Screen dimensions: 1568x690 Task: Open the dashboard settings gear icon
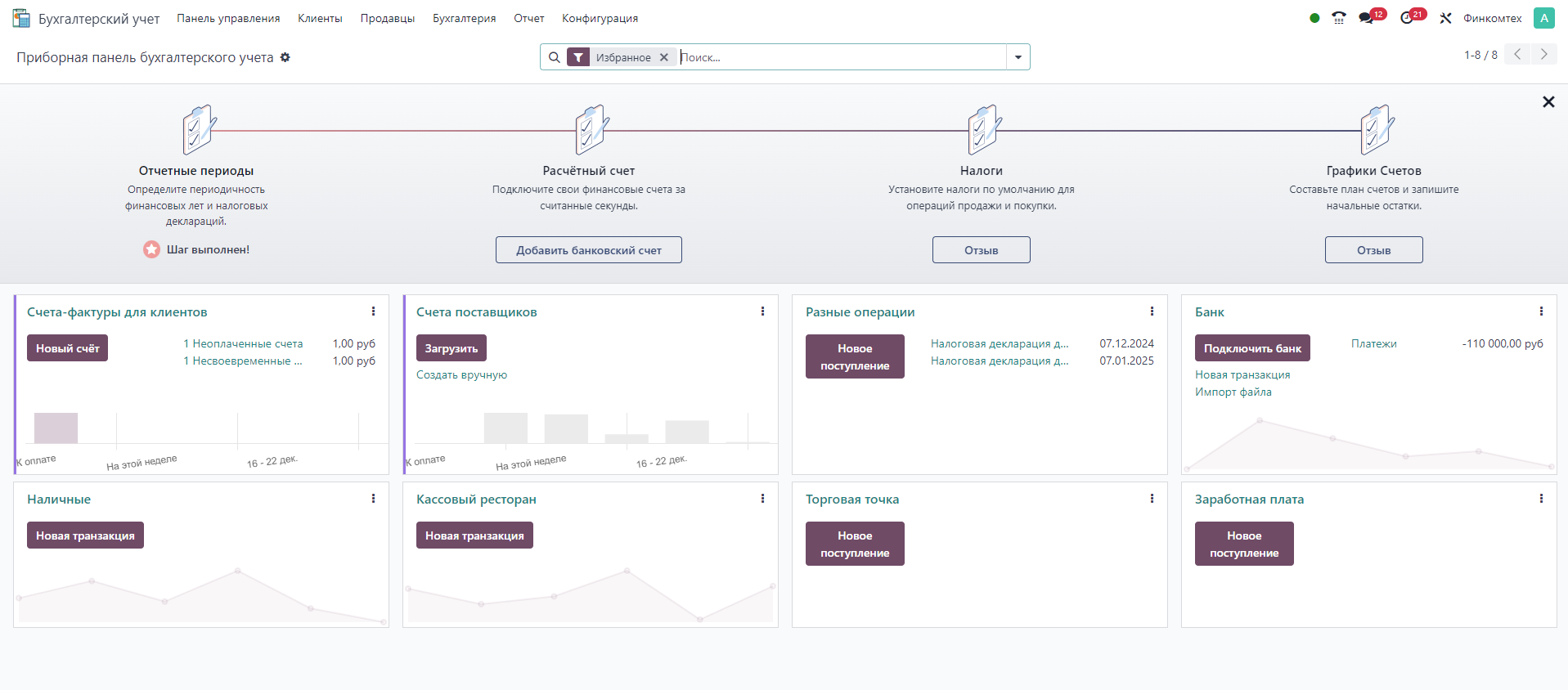[285, 57]
